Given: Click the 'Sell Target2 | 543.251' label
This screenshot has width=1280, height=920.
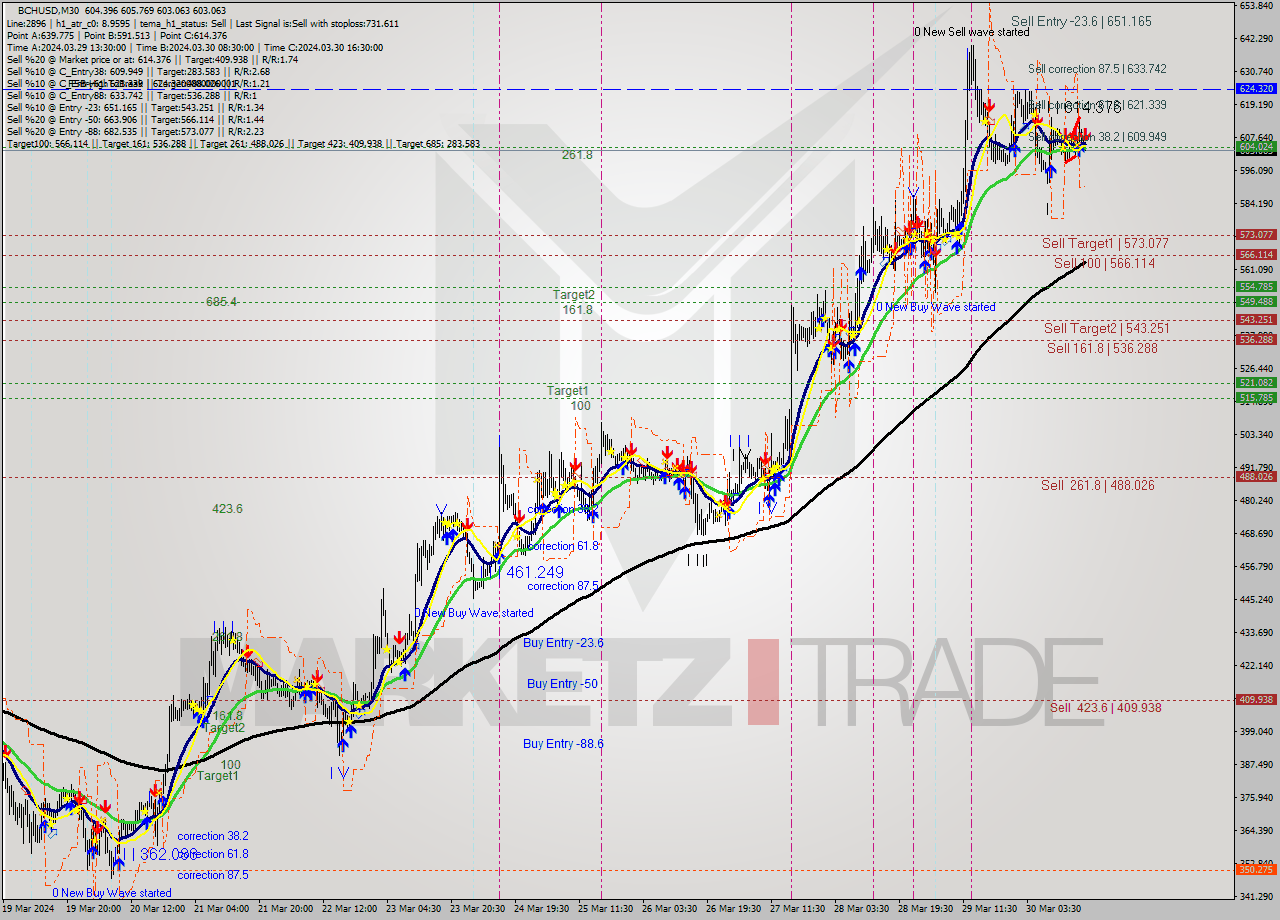Looking at the screenshot, I should pyautogui.click(x=1106, y=328).
